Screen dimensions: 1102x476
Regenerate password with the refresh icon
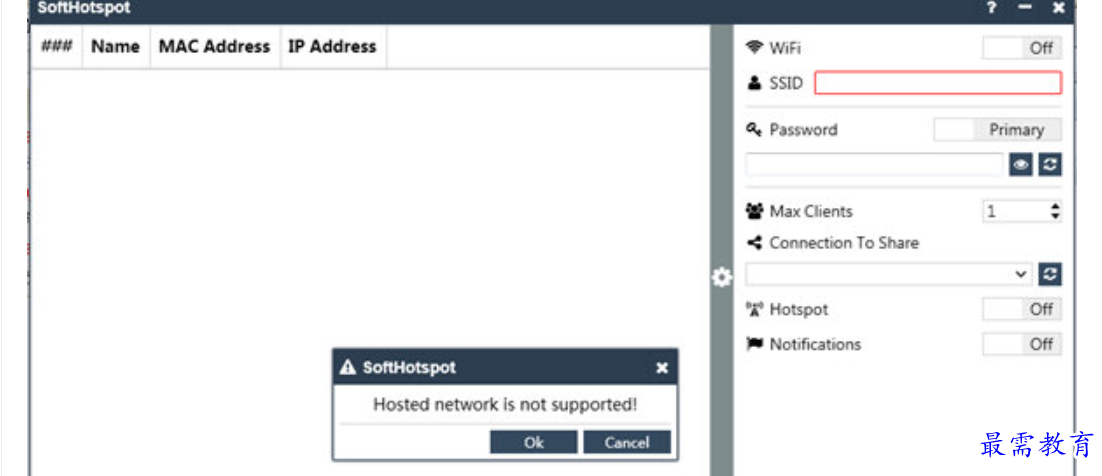click(x=1050, y=165)
